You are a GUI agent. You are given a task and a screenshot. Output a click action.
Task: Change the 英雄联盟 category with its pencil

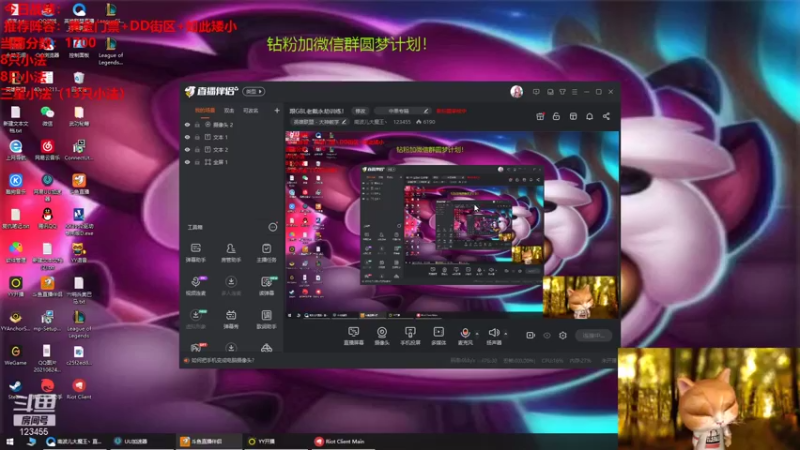344,122
